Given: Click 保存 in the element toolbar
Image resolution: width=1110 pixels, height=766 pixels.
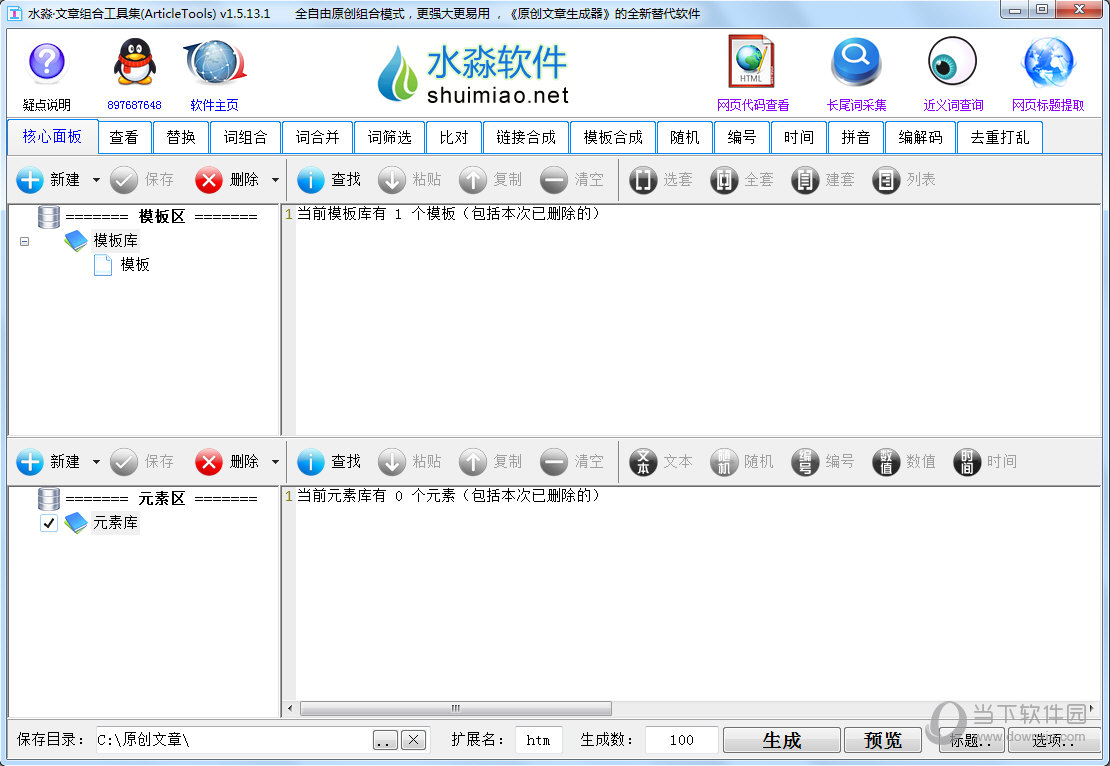Looking at the screenshot, I should [x=142, y=462].
